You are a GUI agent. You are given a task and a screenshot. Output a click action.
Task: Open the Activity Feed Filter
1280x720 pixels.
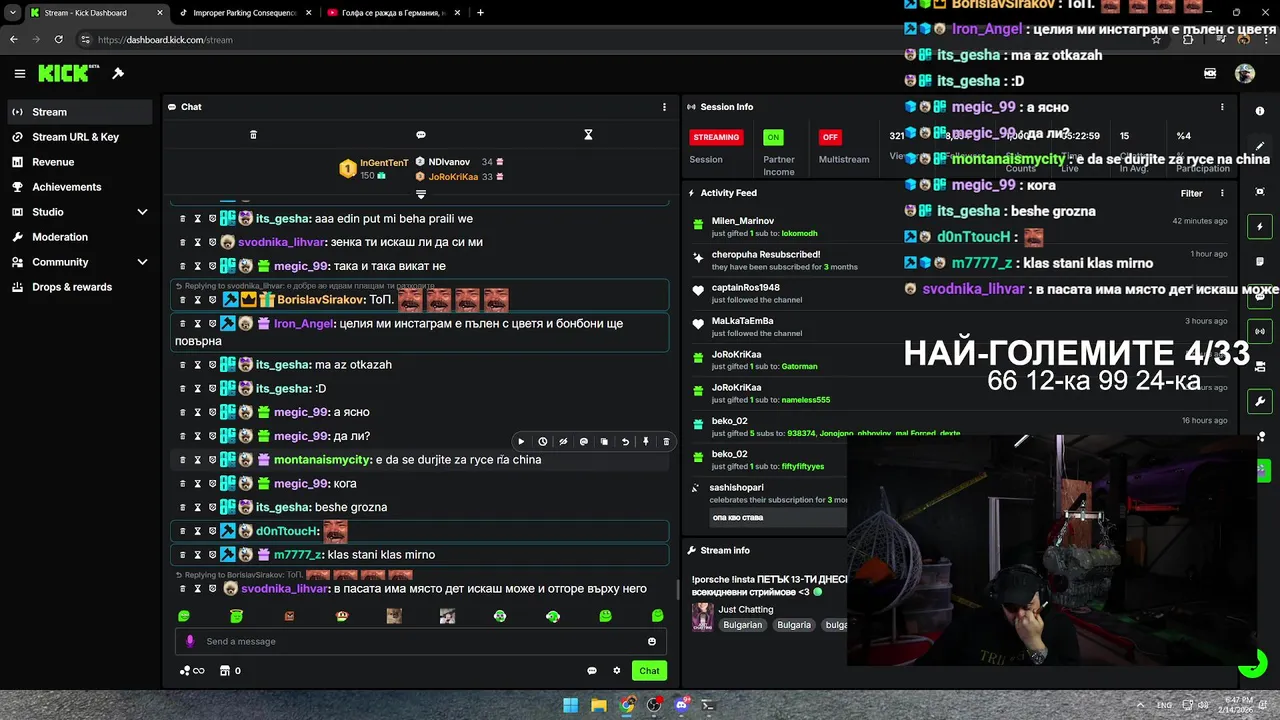tap(1191, 193)
